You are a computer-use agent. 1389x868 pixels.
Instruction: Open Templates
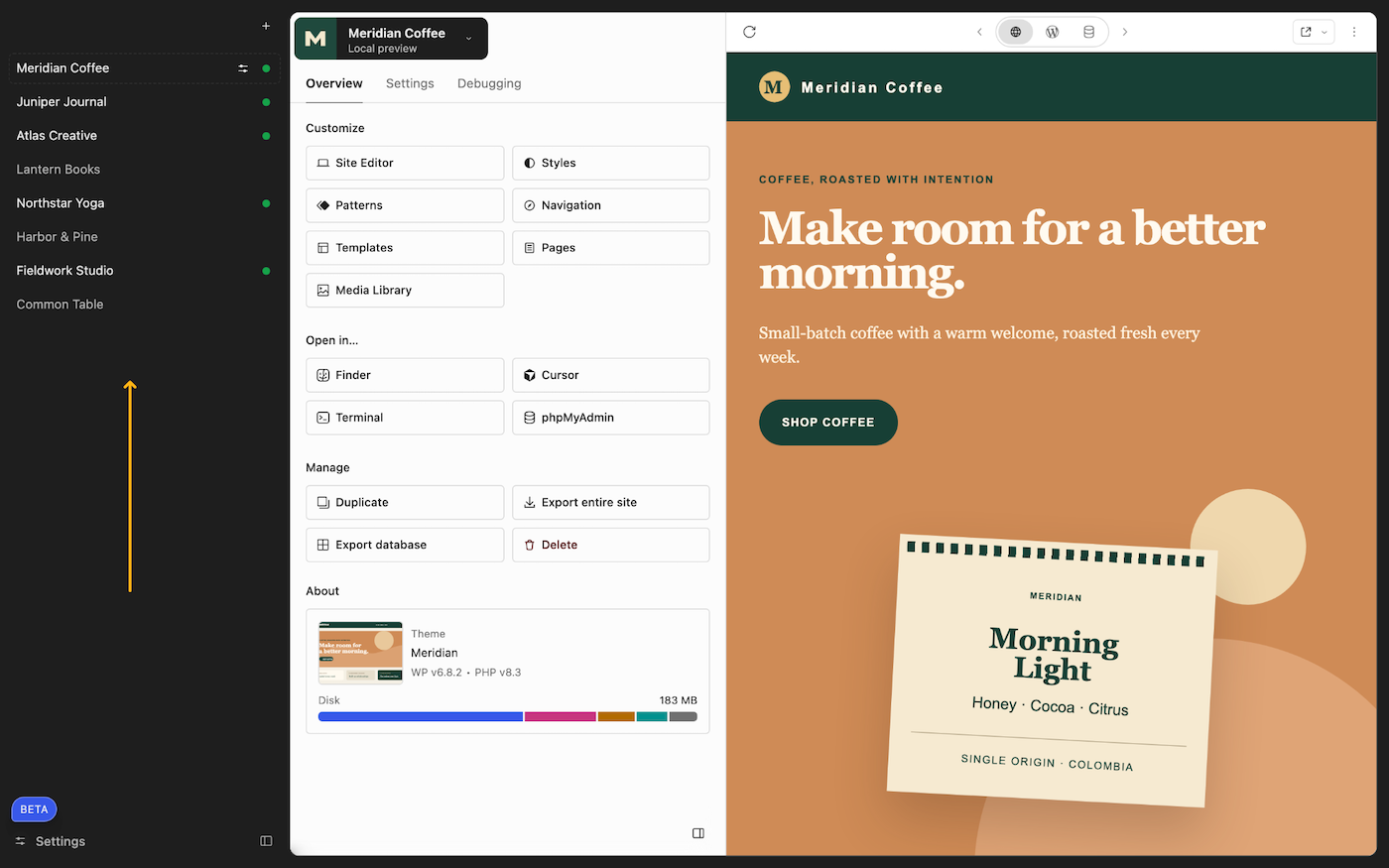pyautogui.click(x=405, y=248)
